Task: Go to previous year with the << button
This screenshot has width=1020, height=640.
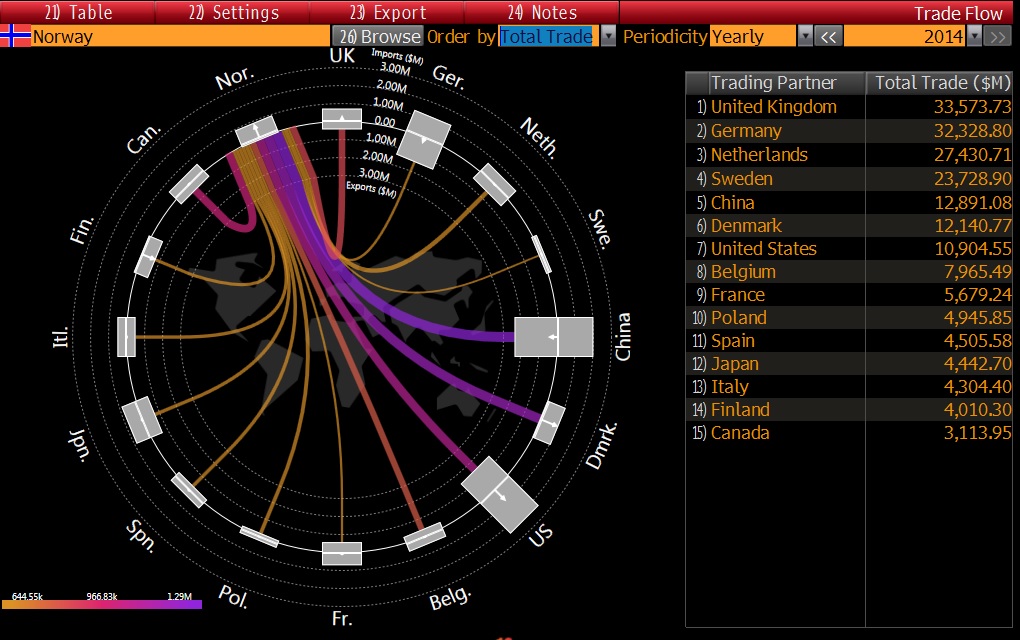Action: point(829,37)
